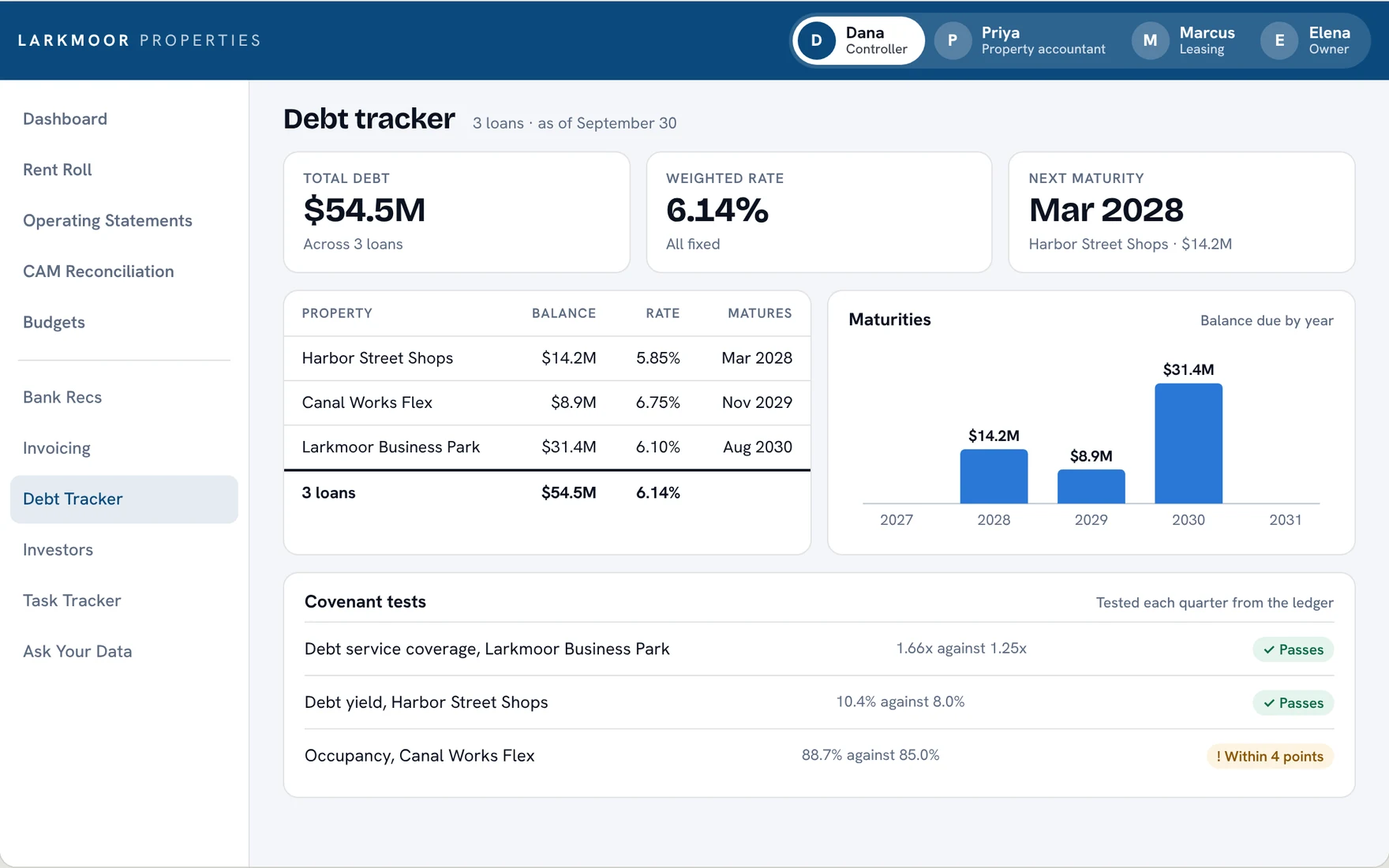Open the Investors page
Viewport: 1389px width, 868px height.
(x=124, y=550)
